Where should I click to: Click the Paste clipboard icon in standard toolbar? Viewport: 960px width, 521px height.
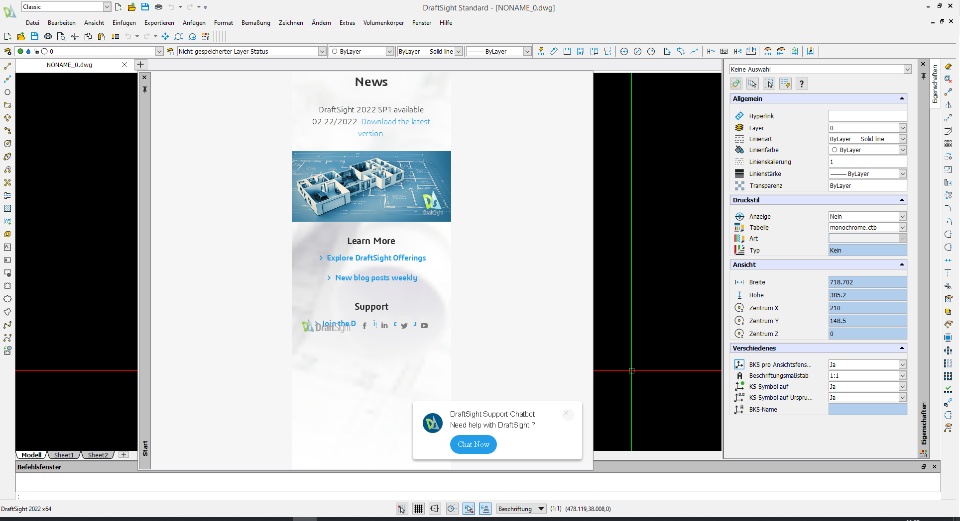[x=101, y=37]
